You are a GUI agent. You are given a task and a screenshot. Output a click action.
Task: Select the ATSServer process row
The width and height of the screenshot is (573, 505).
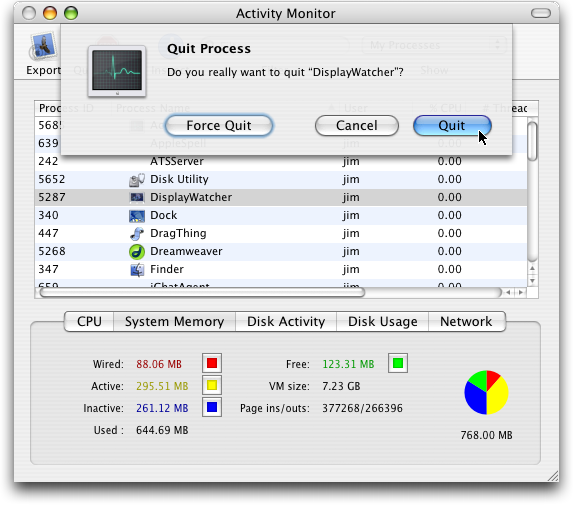(x=281, y=162)
